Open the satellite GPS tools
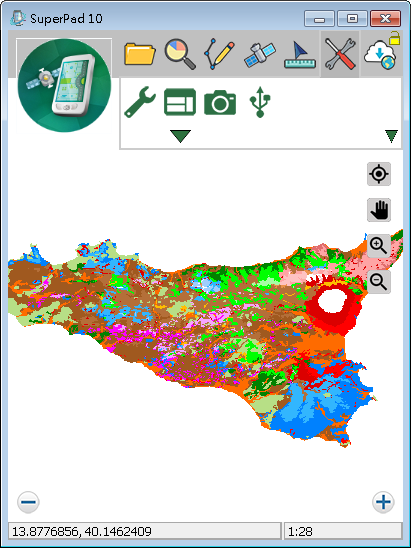Viewport: 411px width, 548px height. point(260,55)
